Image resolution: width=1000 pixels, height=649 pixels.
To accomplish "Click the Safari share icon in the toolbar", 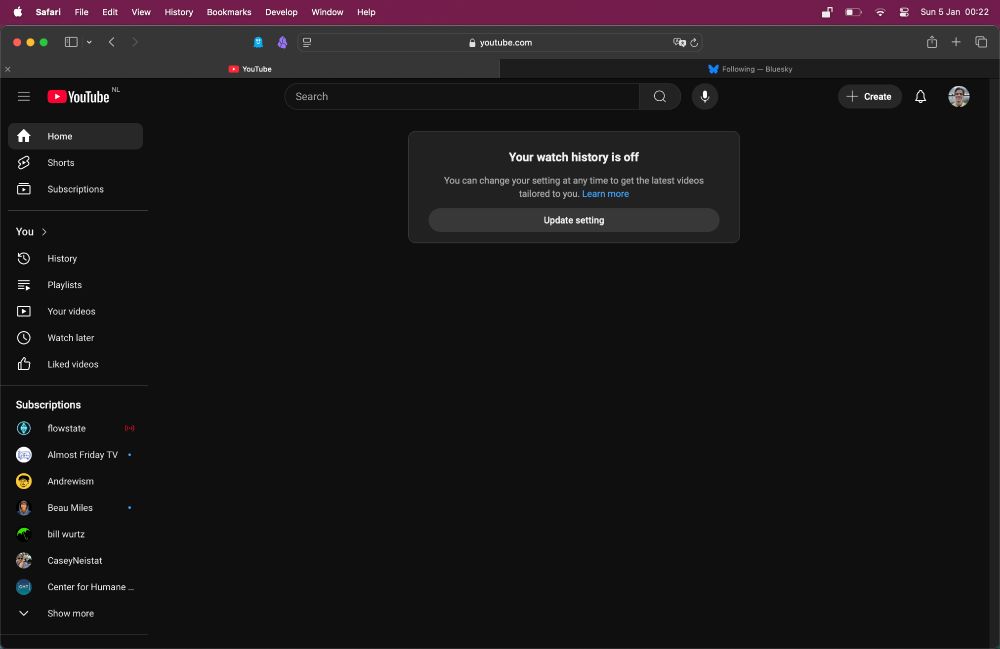I will [x=931, y=42].
